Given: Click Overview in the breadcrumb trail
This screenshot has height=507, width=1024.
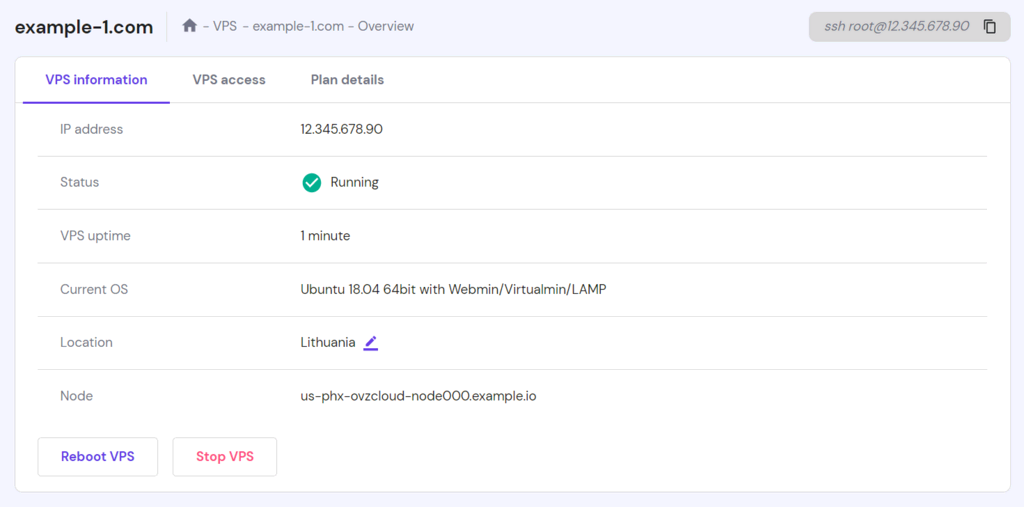Looking at the screenshot, I should [386, 27].
